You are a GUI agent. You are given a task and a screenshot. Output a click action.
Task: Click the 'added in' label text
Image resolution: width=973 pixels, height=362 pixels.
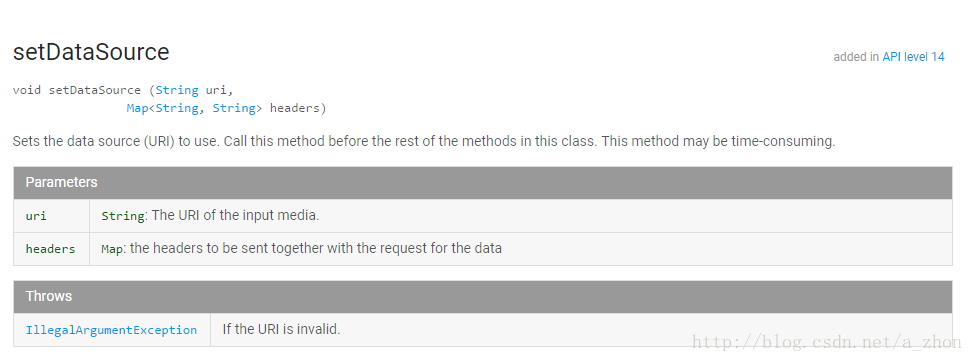tap(856, 57)
